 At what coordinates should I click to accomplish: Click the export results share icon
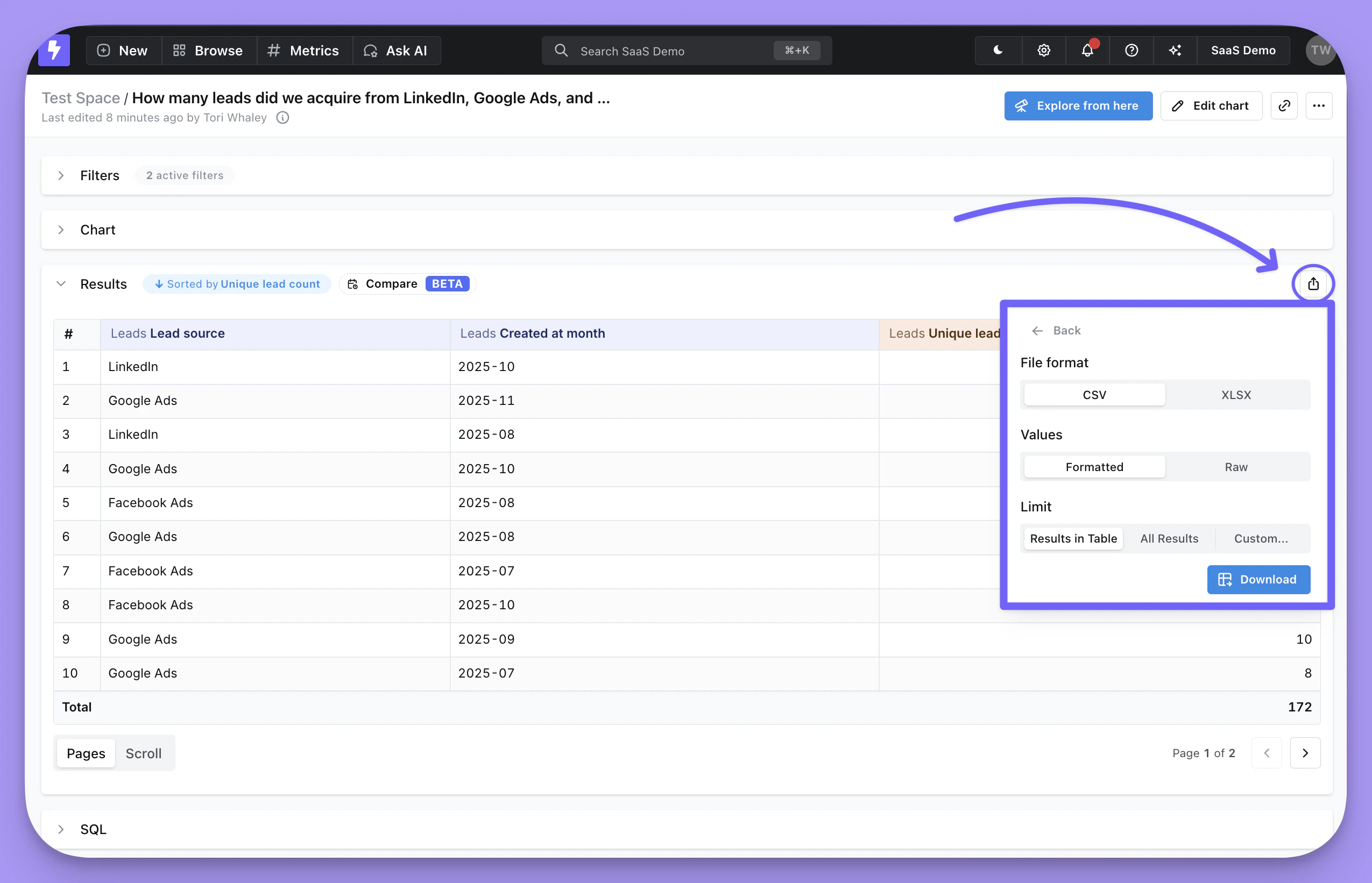point(1313,284)
